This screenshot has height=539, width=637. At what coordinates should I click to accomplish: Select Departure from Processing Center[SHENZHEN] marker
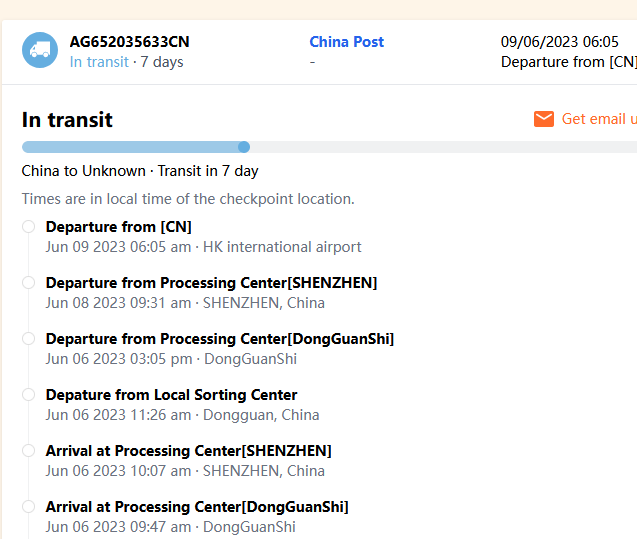(29, 283)
